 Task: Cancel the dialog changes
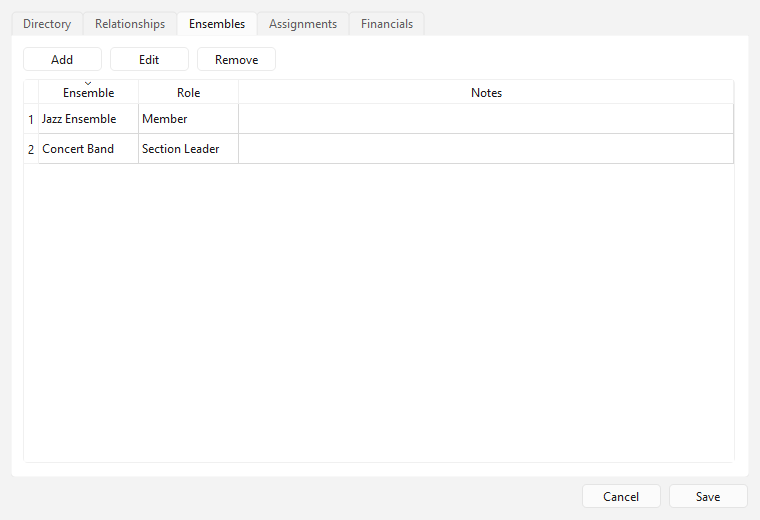pyautogui.click(x=621, y=496)
